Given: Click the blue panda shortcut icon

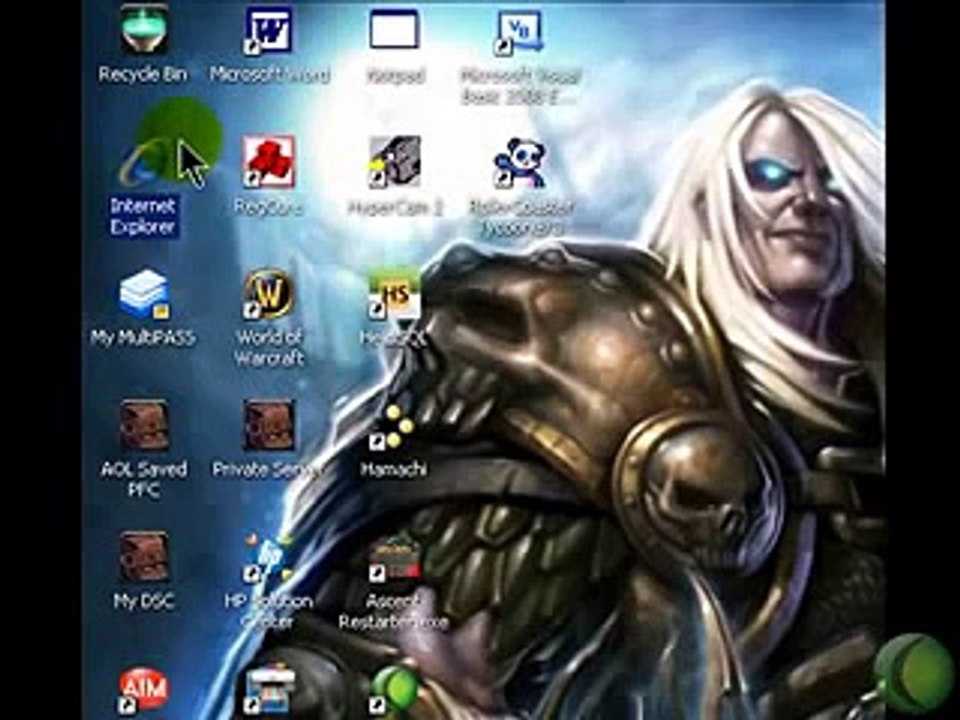Looking at the screenshot, I should pos(519,163).
